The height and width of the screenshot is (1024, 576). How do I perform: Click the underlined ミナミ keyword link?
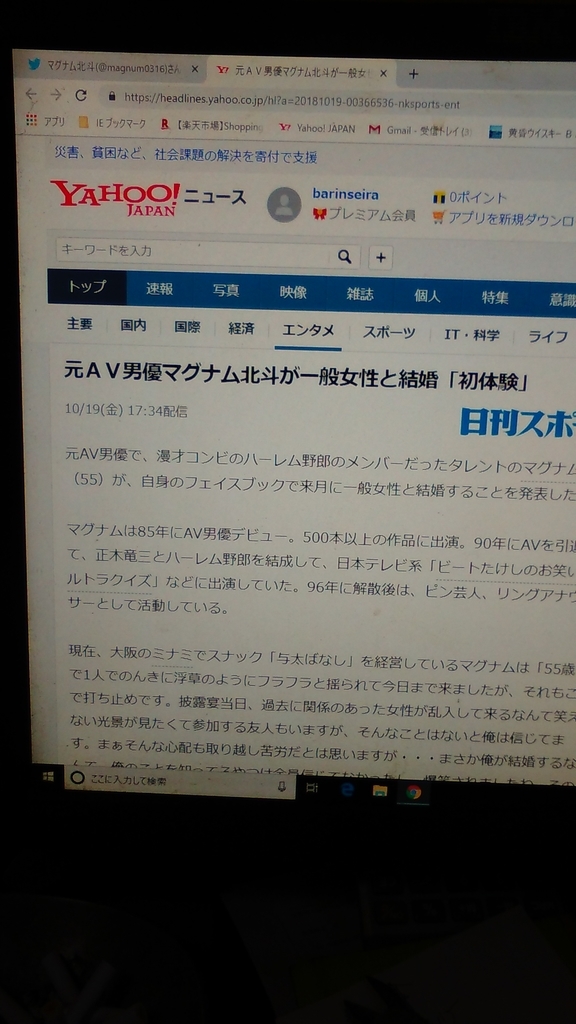tap(172, 654)
